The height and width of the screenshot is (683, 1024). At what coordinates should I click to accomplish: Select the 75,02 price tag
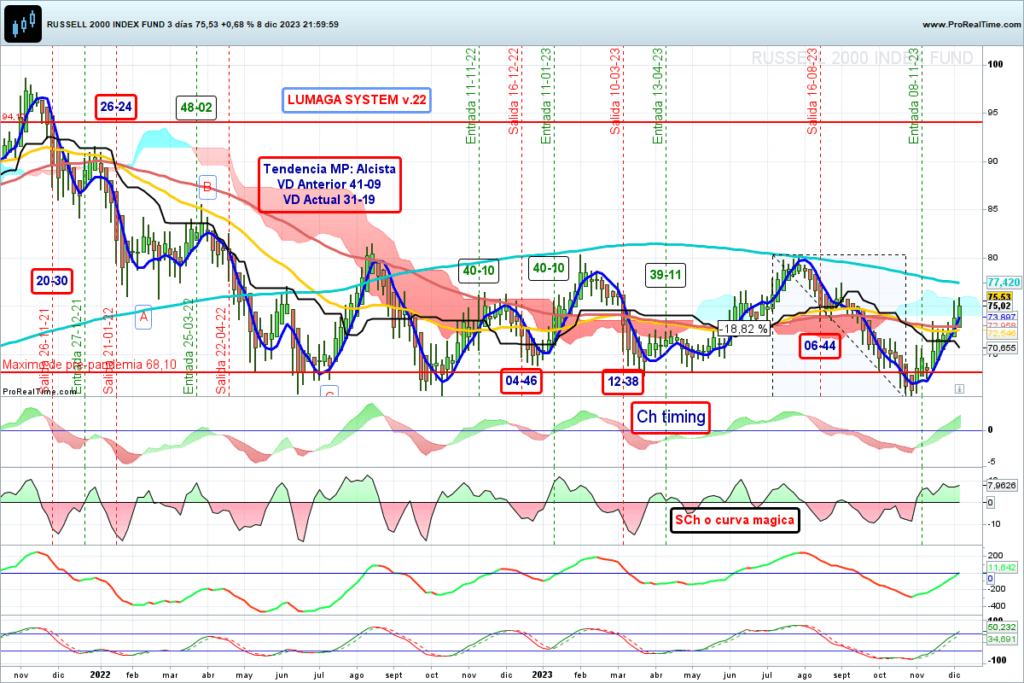[999, 306]
